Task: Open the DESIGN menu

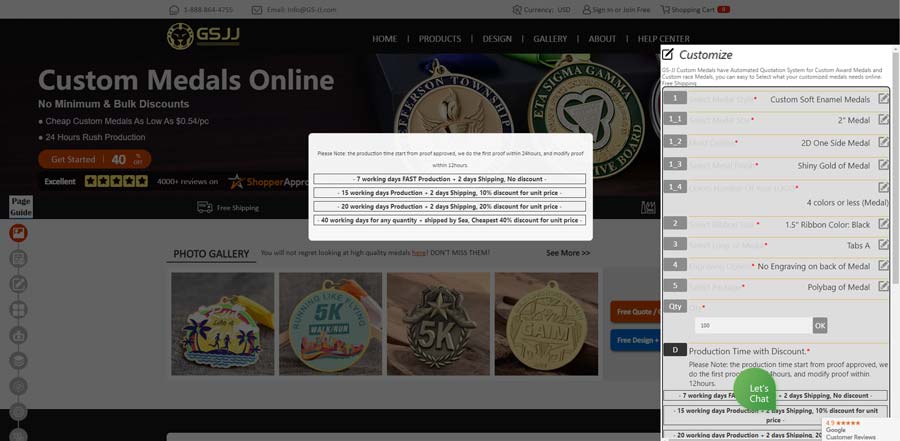Action: point(497,39)
